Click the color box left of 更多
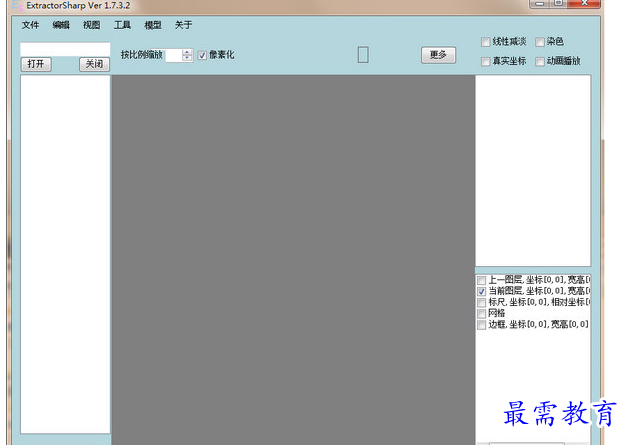This screenshot has width=625, height=445. 363,55
